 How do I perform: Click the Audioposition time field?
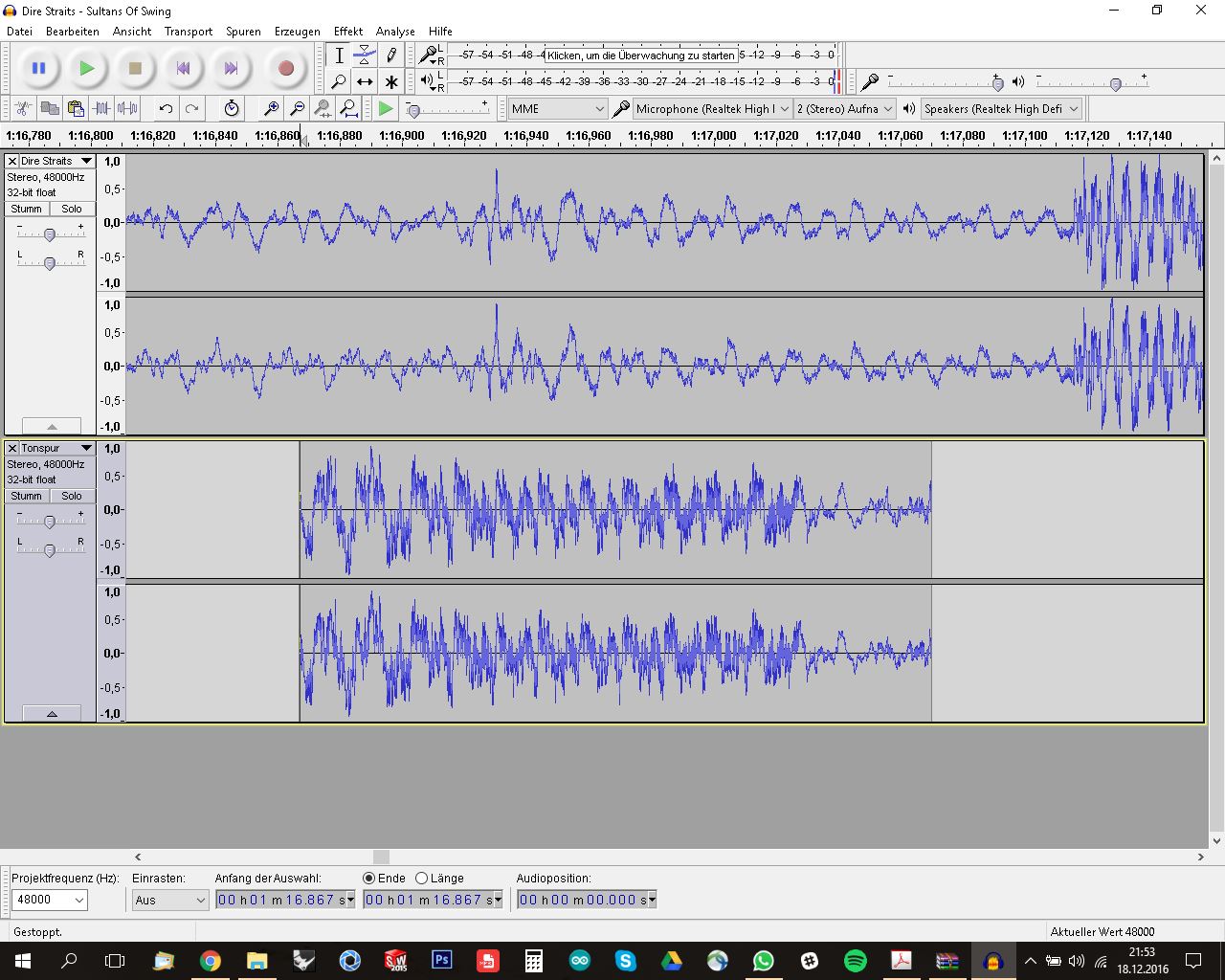pos(581,900)
